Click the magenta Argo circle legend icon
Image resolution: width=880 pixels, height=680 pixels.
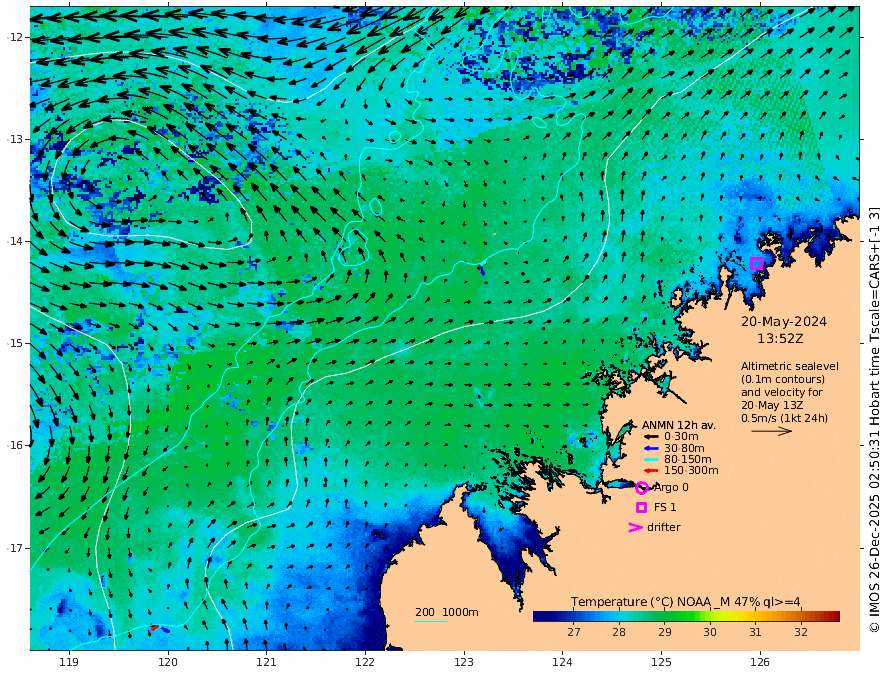click(642, 488)
